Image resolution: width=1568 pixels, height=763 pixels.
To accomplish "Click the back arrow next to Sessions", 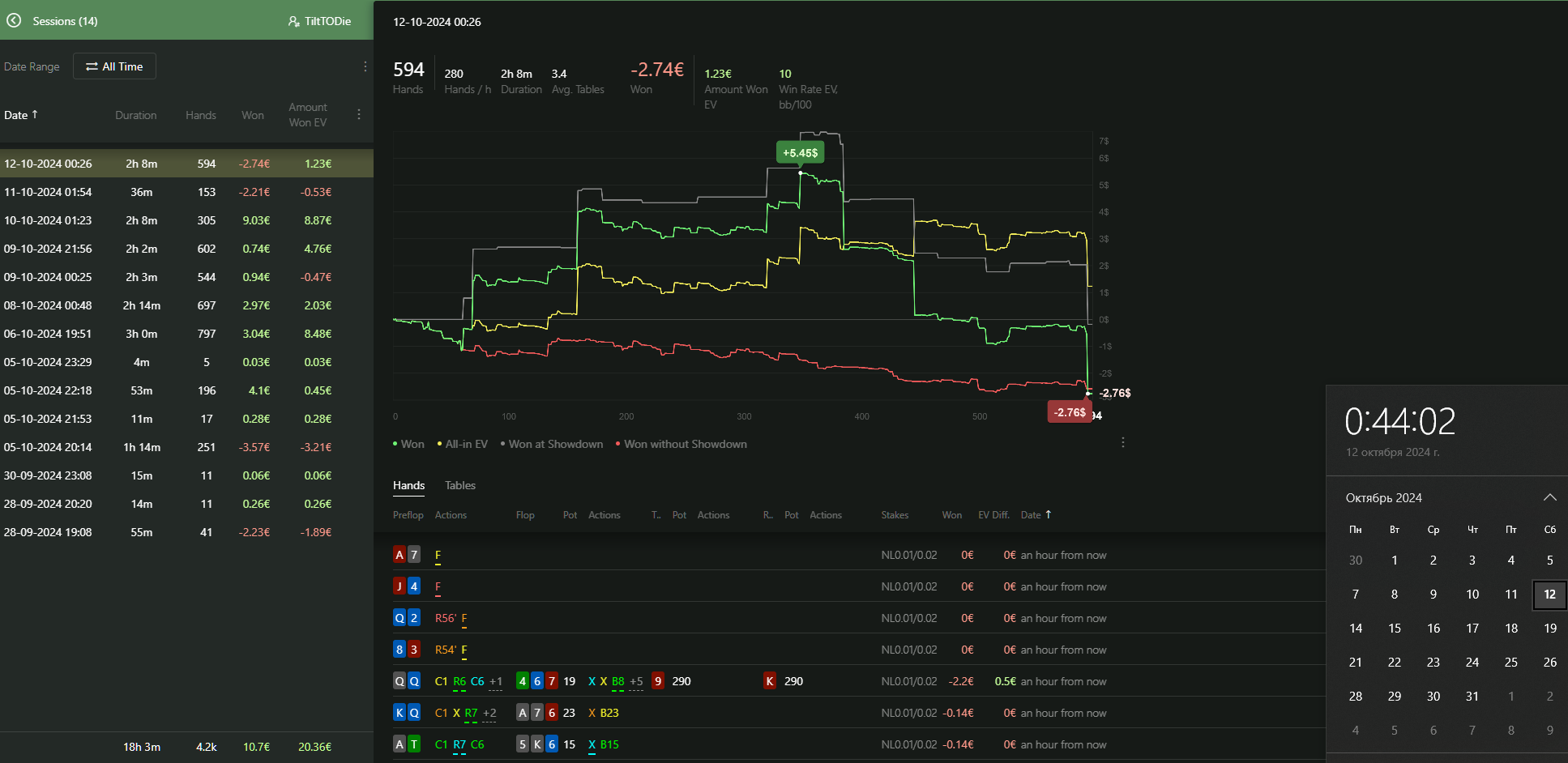I will (14, 20).
